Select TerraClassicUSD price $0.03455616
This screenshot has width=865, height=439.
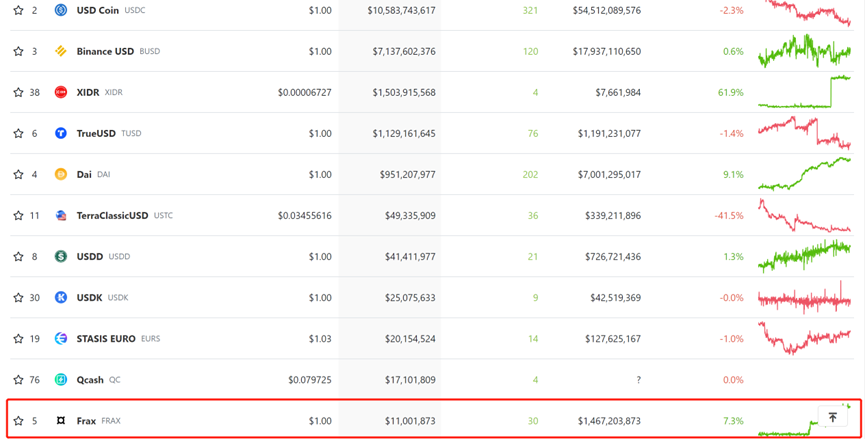305,216
